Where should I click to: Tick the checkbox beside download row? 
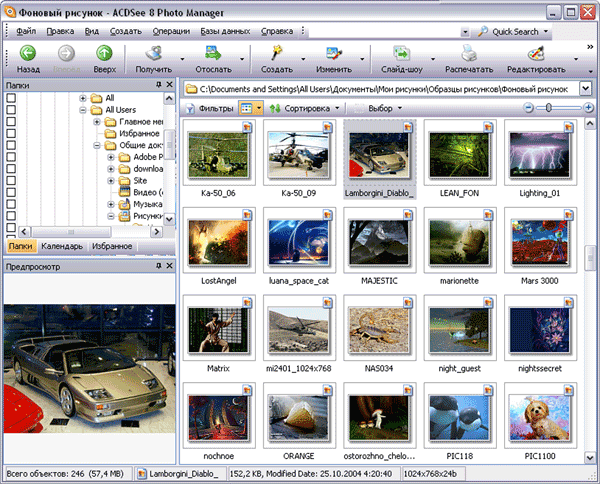click(11, 169)
